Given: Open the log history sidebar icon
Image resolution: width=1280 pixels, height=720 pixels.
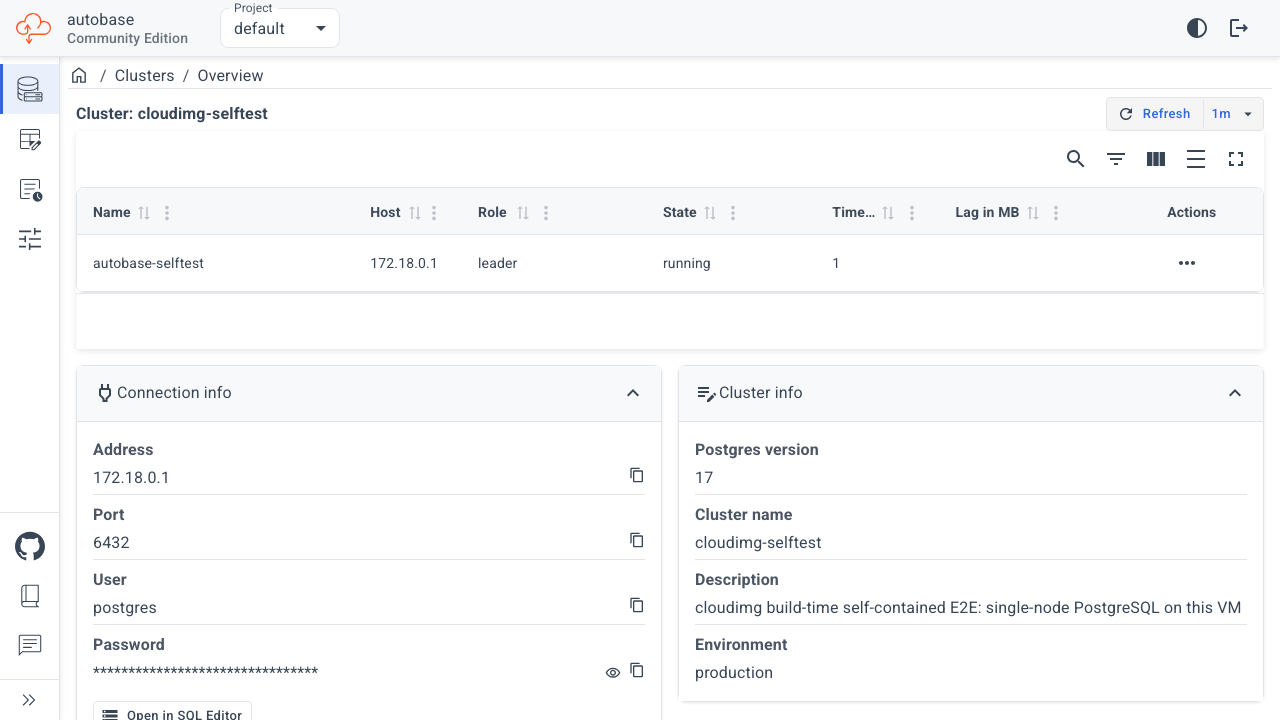Looking at the screenshot, I should (30, 190).
